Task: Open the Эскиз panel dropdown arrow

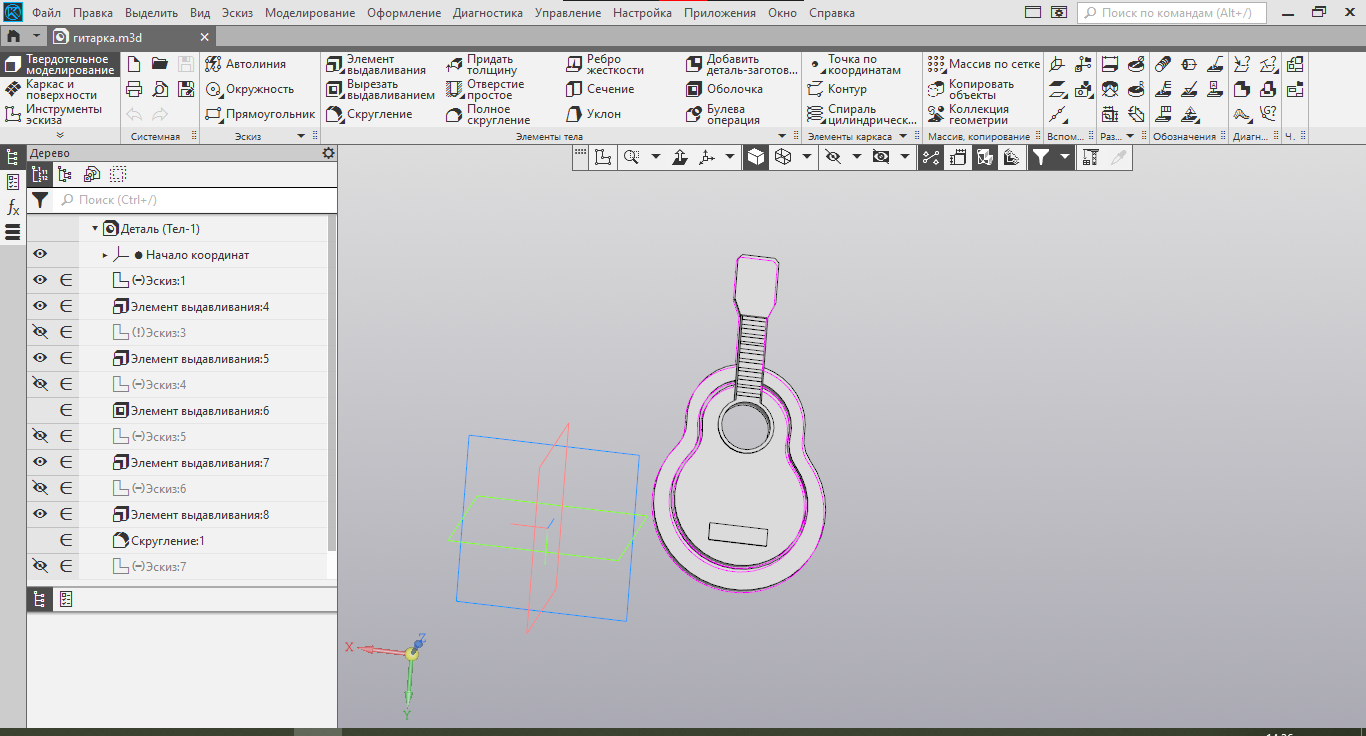Action: [301, 136]
